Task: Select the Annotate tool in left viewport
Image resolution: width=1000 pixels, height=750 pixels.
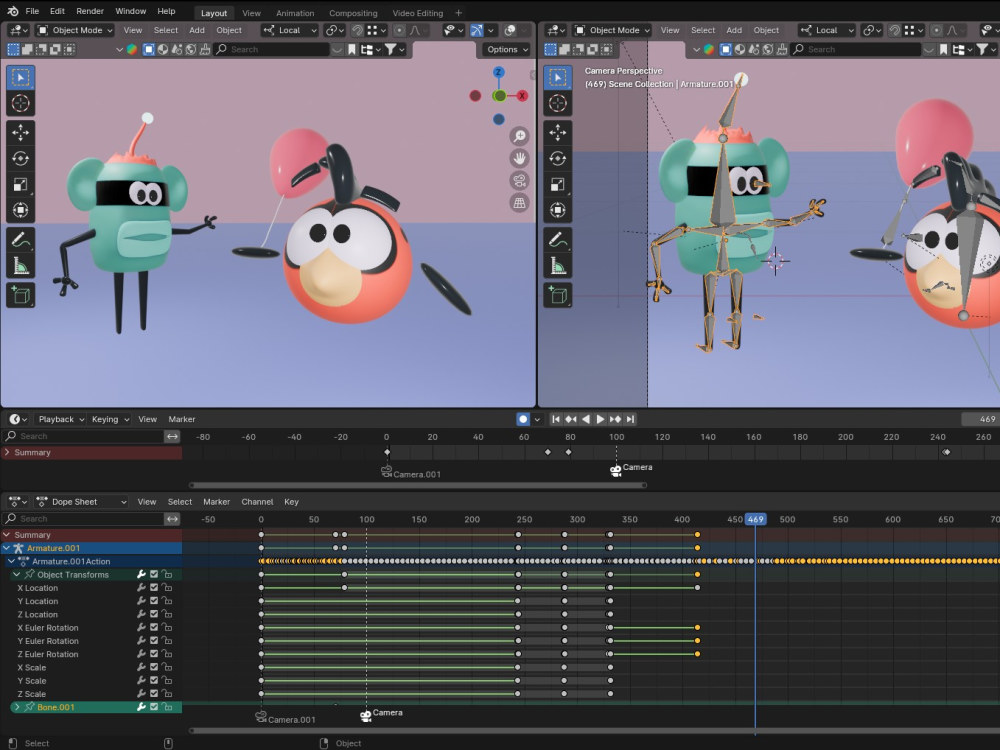Action: tap(20, 240)
